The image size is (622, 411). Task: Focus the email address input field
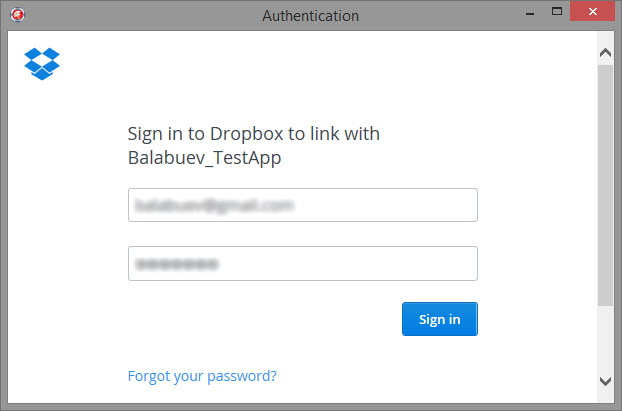point(303,205)
